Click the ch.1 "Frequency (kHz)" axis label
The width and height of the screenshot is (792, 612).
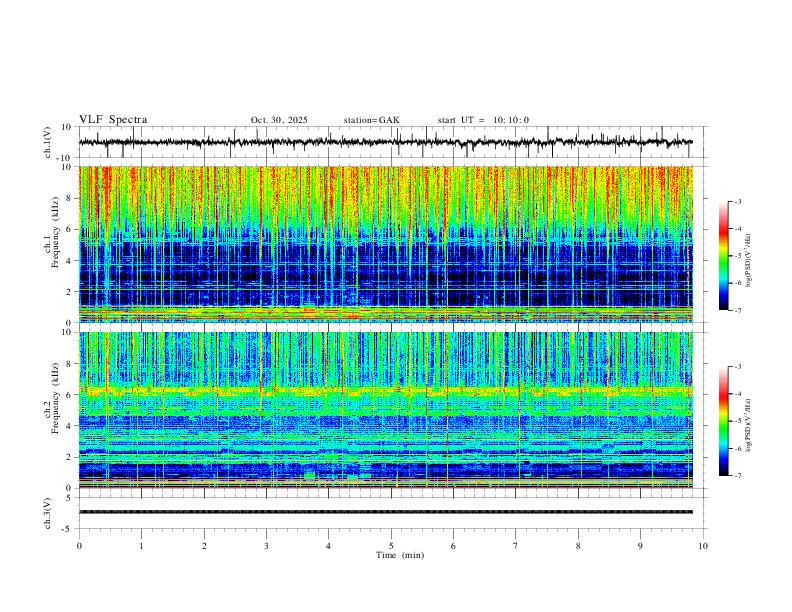[x=55, y=230]
